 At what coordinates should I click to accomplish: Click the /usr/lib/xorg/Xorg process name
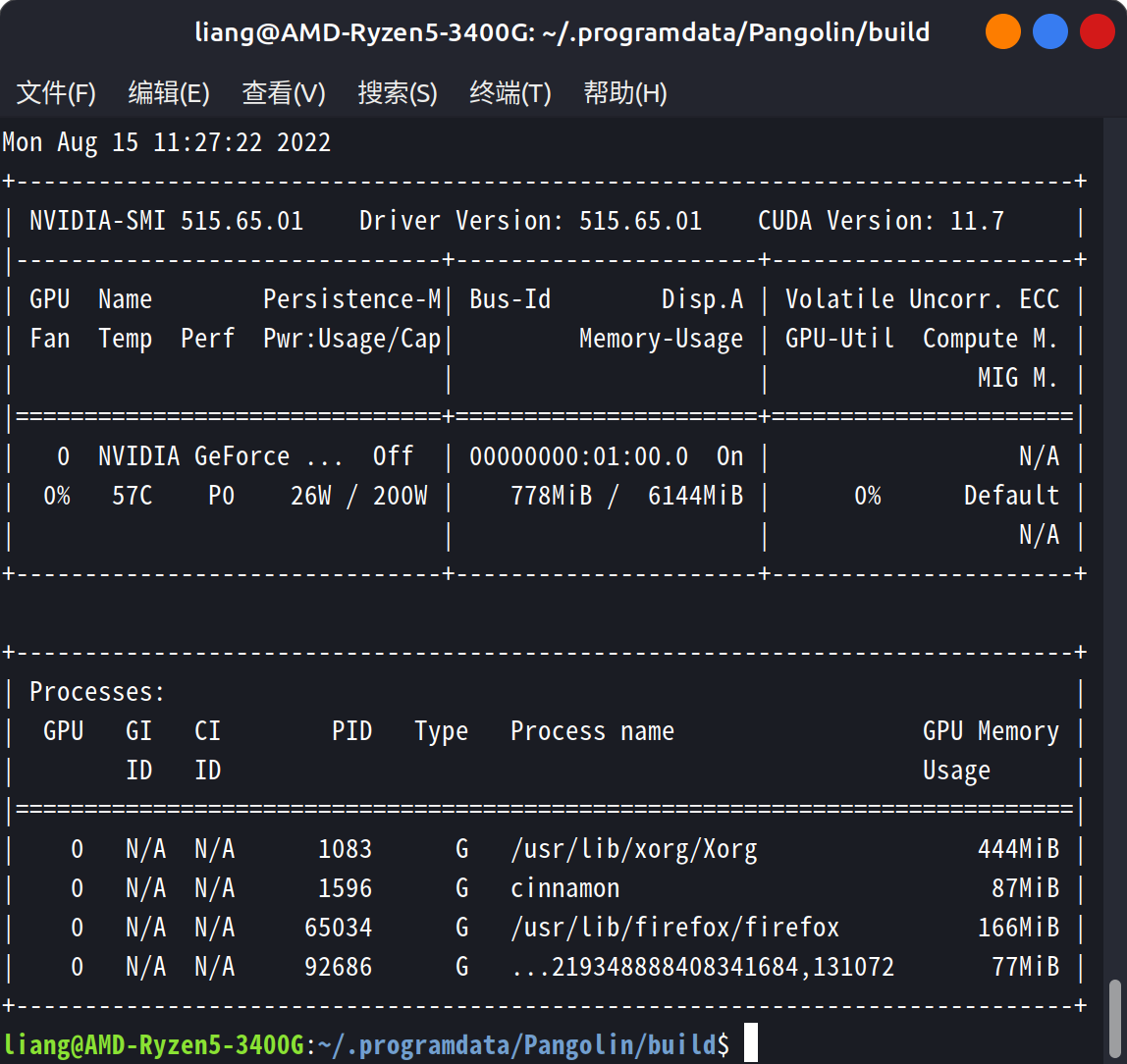click(634, 849)
